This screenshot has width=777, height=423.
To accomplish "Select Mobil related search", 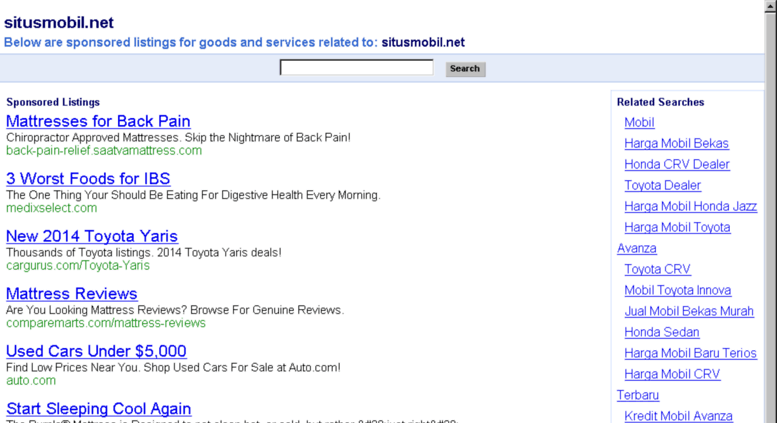I will point(639,122).
